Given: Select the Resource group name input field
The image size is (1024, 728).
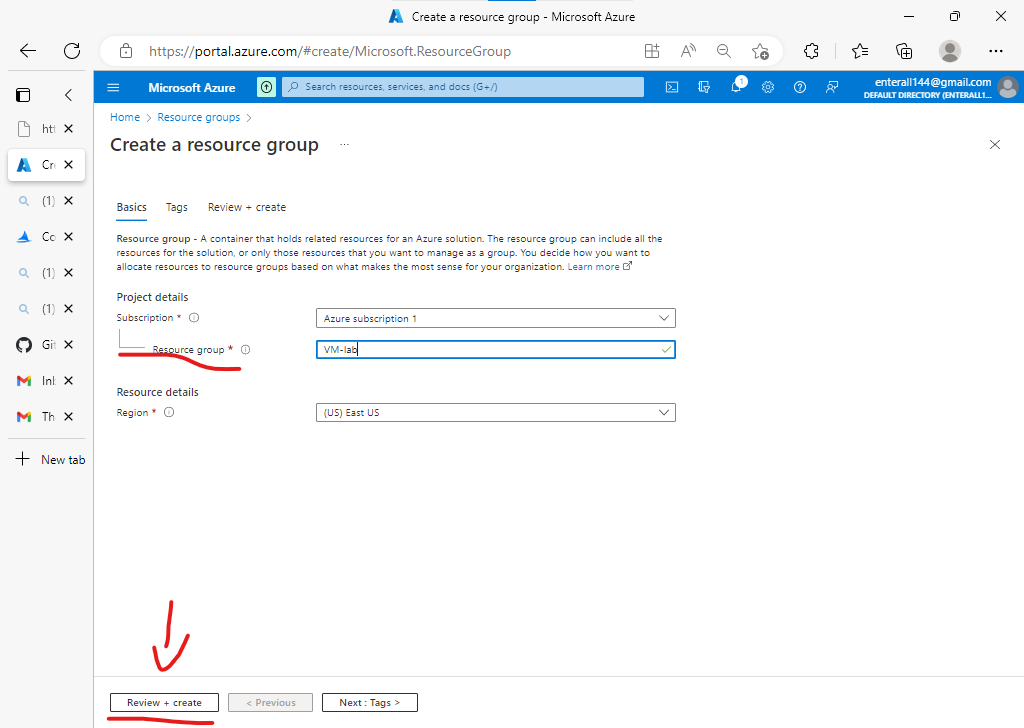Looking at the screenshot, I should [495, 349].
